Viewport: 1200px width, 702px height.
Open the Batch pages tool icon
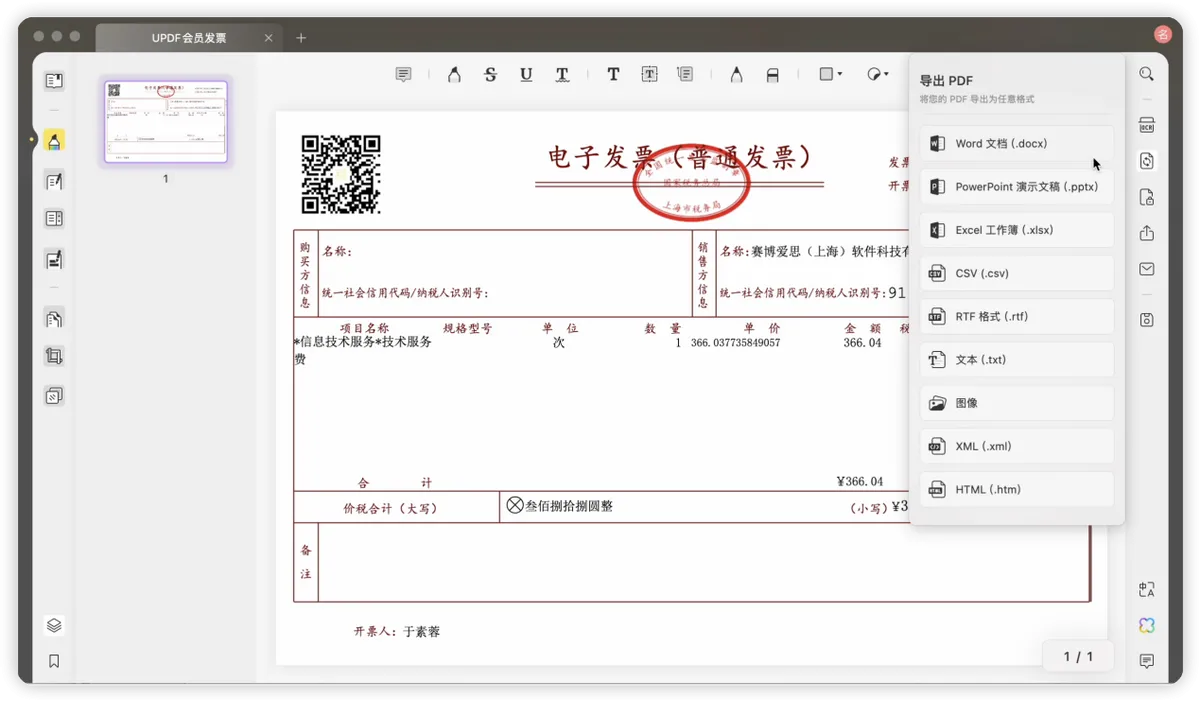(x=54, y=396)
